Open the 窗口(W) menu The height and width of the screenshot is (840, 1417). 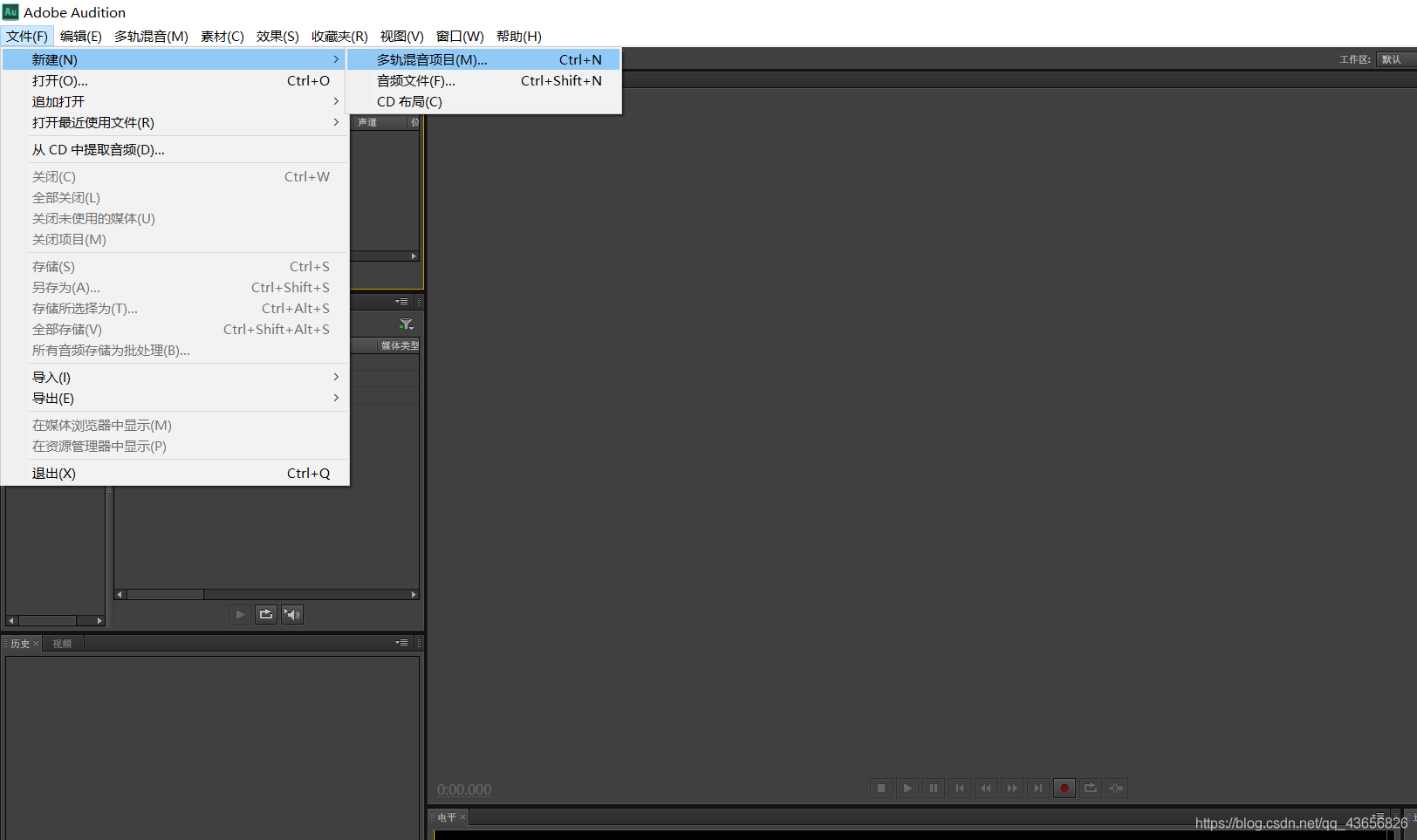click(460, 36)
